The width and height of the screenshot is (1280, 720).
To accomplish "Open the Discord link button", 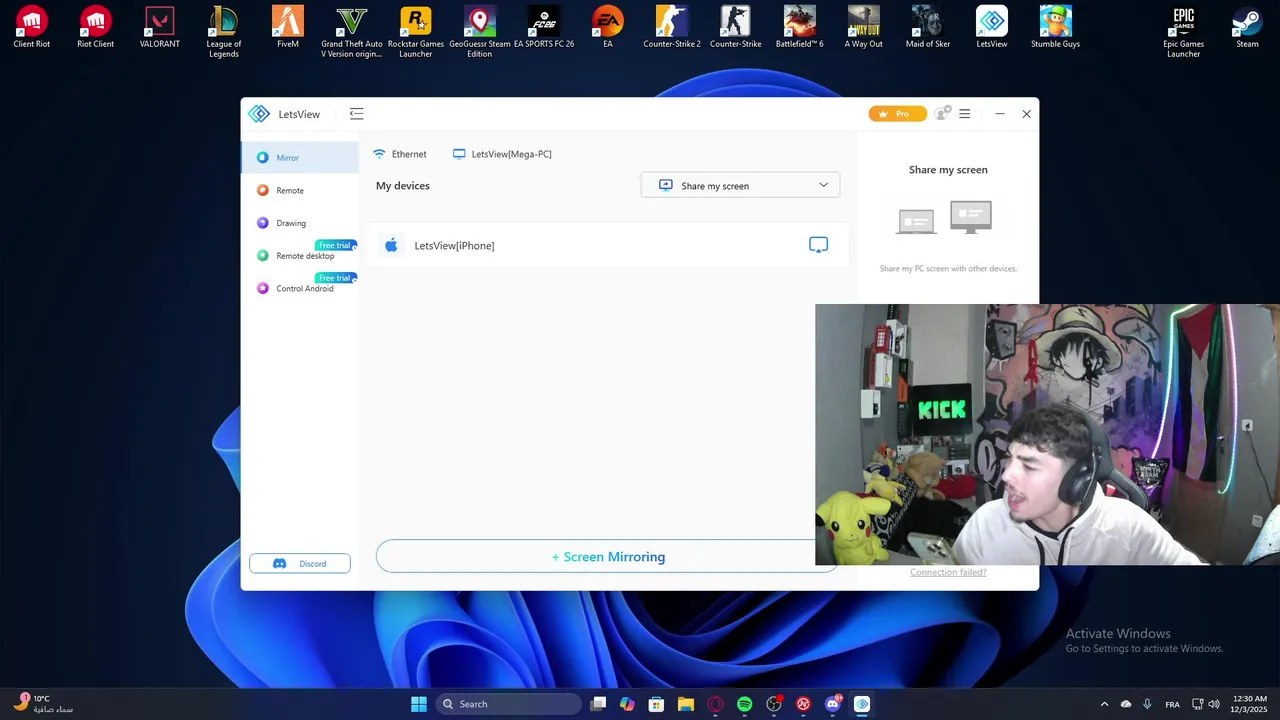I will [x=300, y=563].
